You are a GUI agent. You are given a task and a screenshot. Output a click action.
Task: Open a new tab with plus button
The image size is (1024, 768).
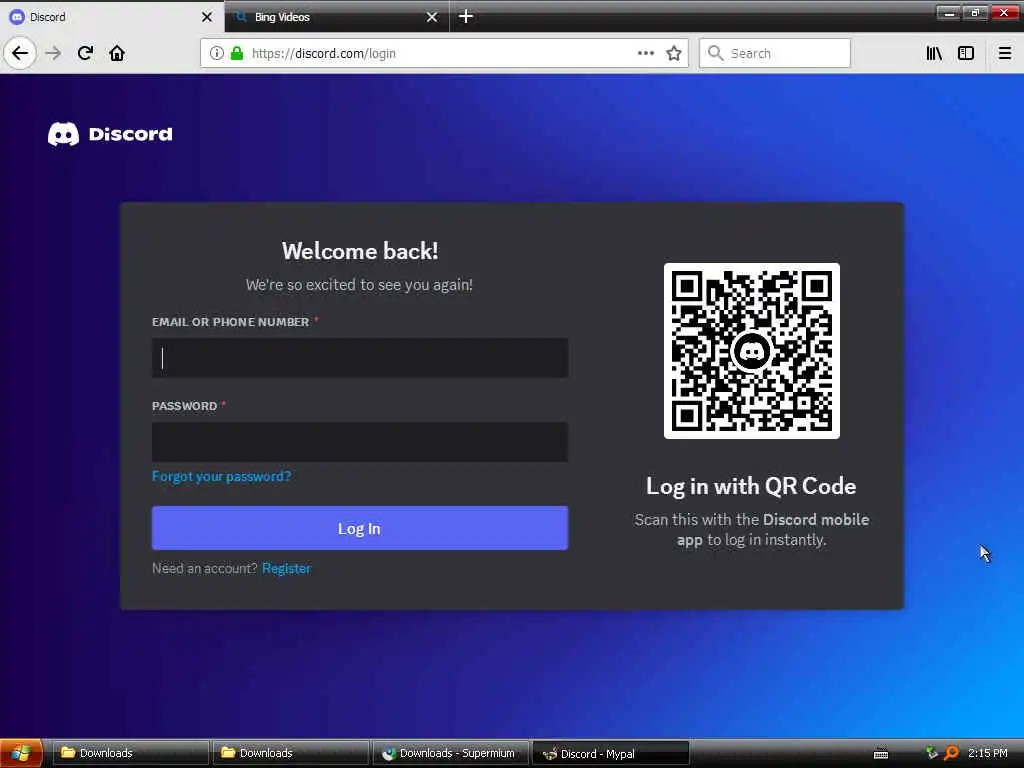point(466,16)
